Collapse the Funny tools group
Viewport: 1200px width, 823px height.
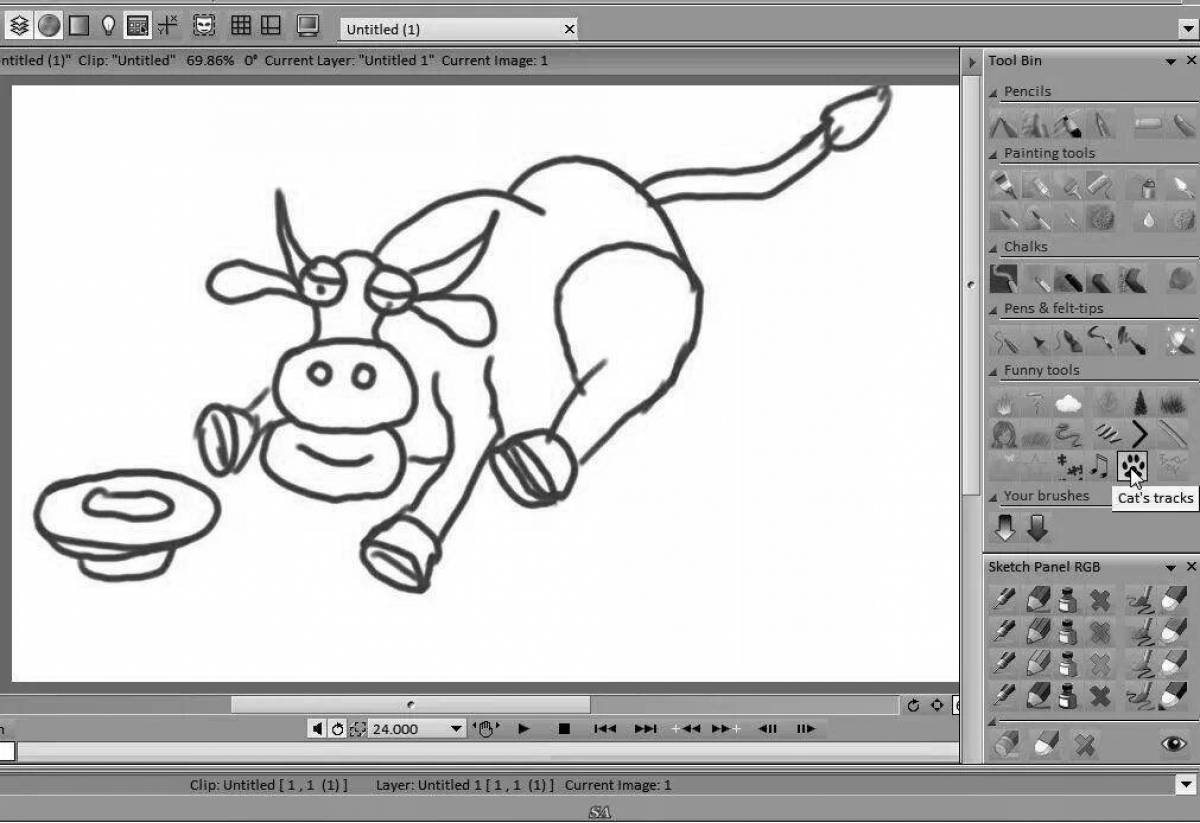994,371
